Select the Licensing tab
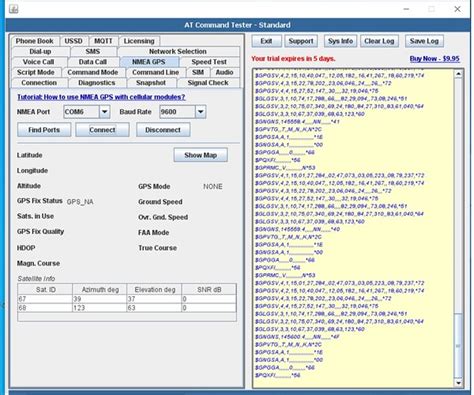 pos(139,41)
